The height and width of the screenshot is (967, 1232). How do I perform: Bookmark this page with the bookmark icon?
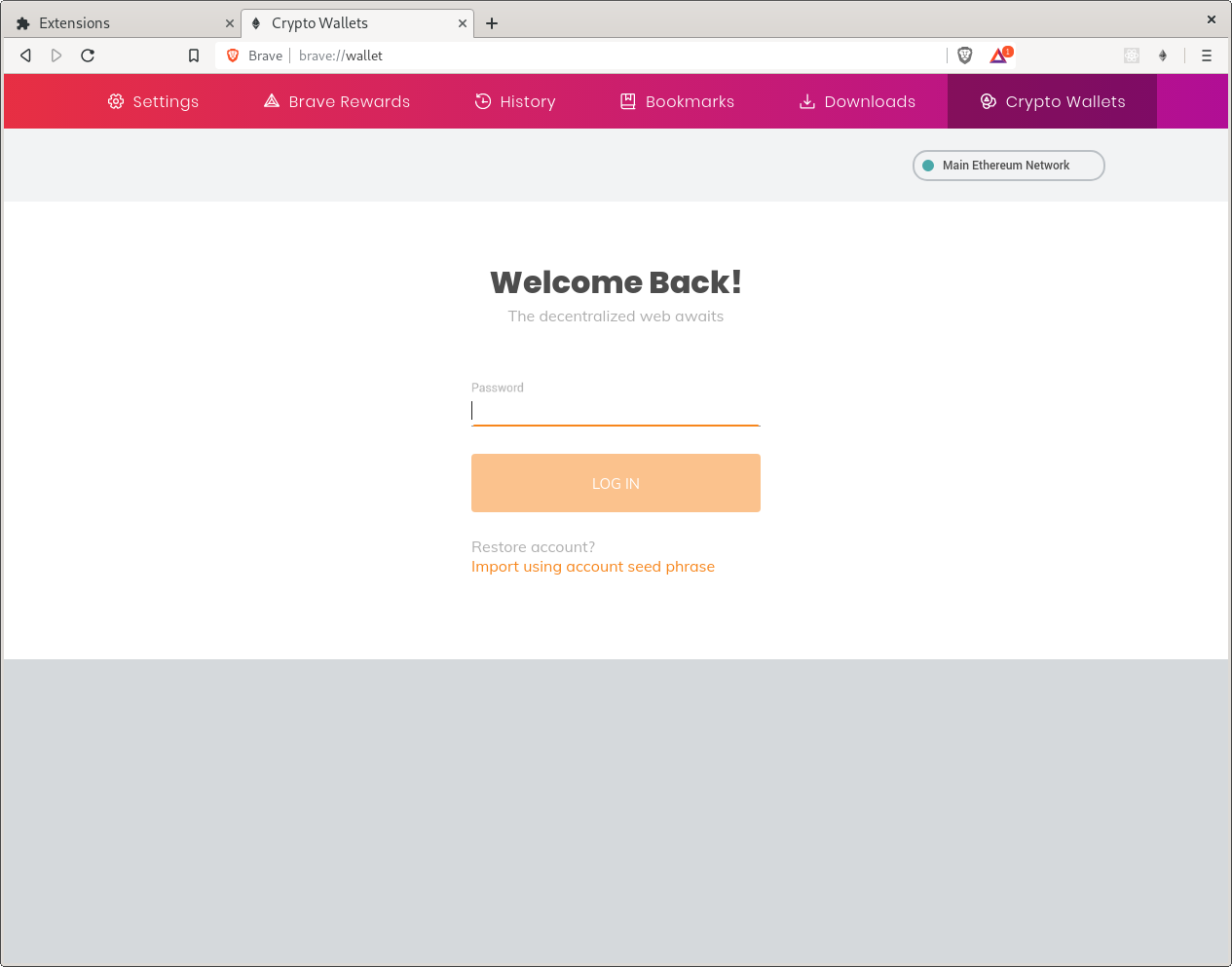tap(194, 56)
